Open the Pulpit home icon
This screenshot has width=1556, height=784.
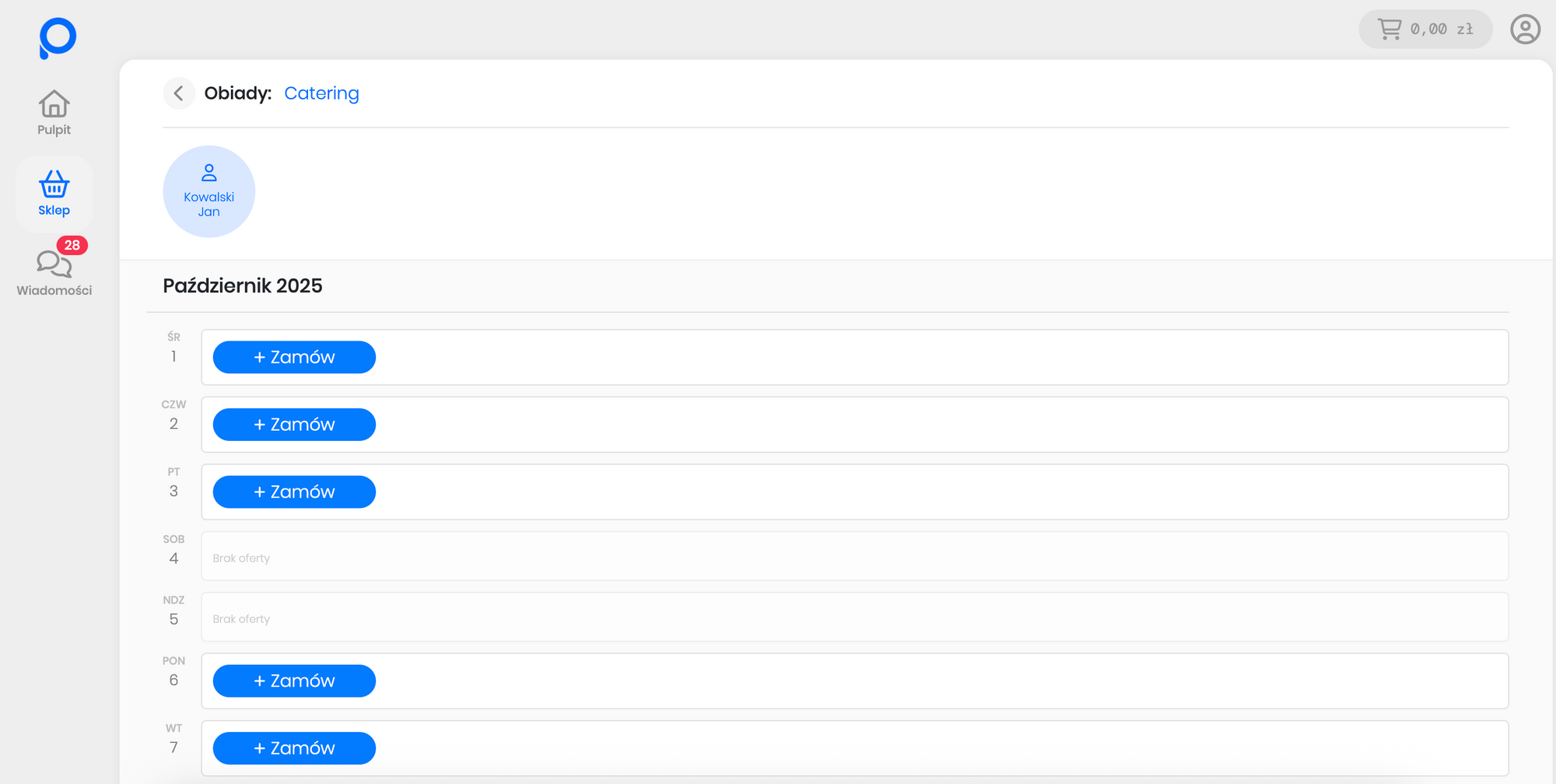[x=54, y=104]
